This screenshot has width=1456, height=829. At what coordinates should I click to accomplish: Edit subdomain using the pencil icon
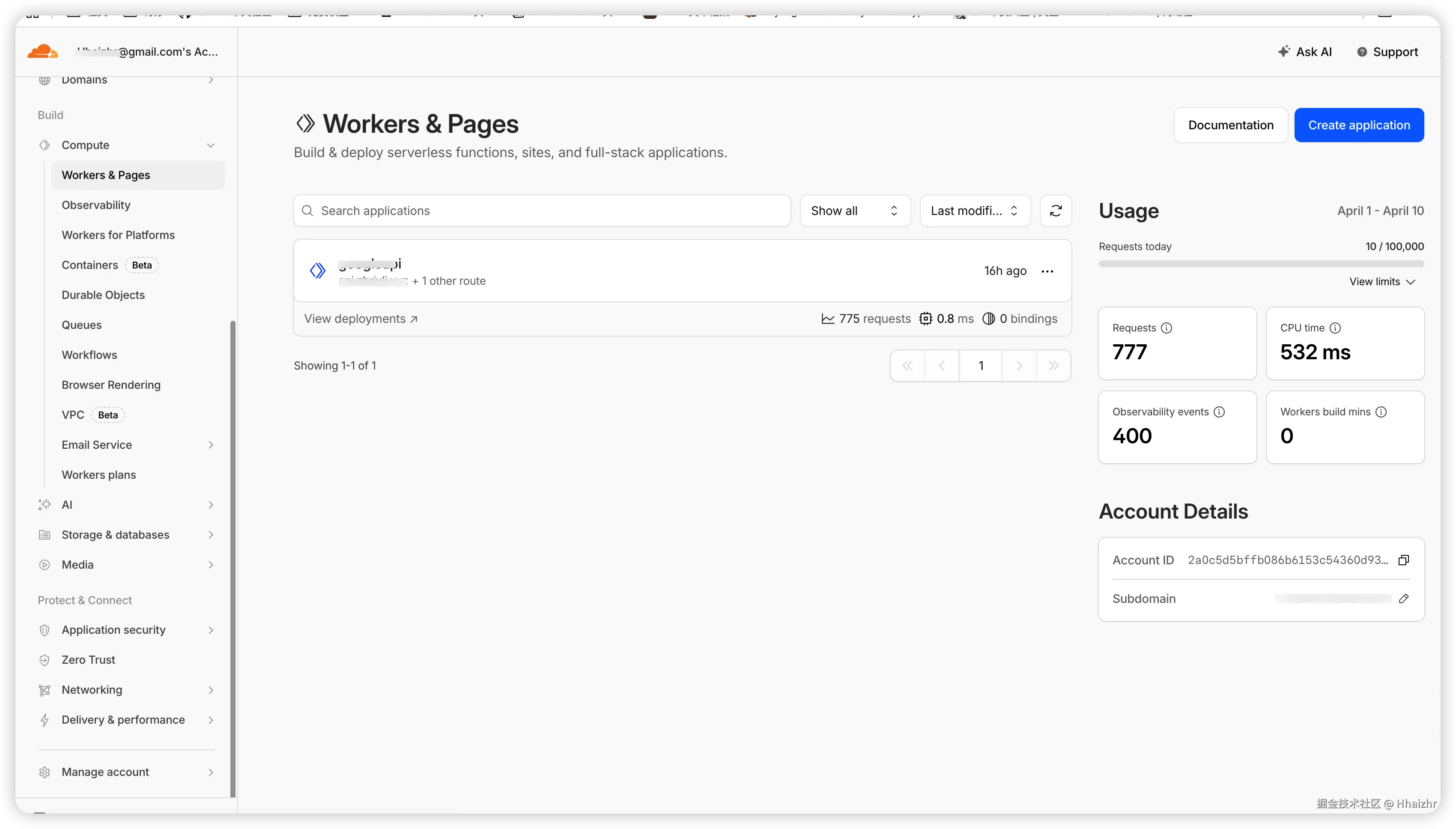tap(1404, 598)
